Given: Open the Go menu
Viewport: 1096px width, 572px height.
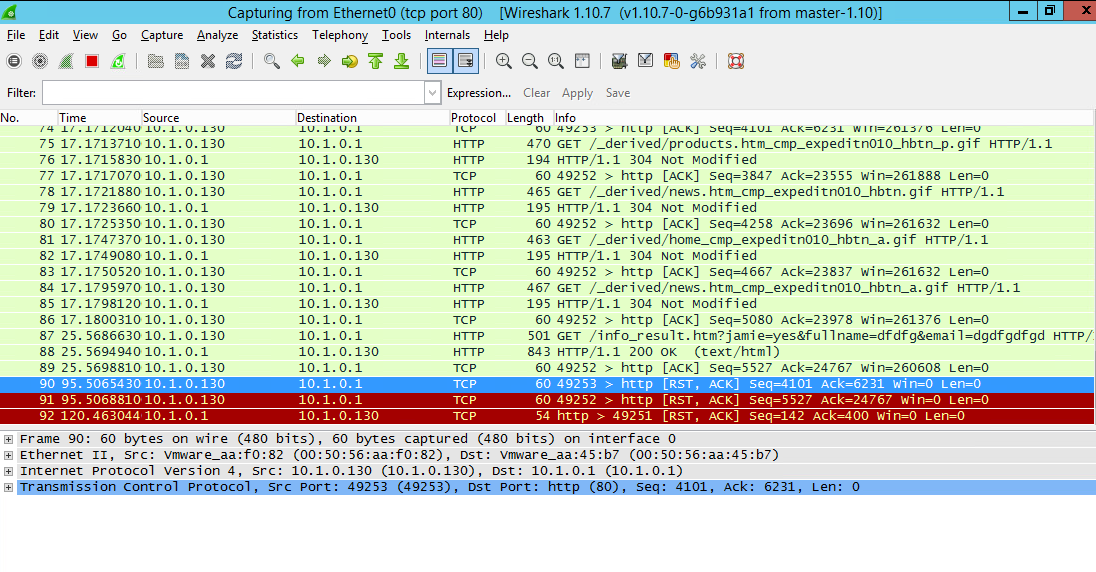Looking at the screenshot, I should tap(120, 35).
